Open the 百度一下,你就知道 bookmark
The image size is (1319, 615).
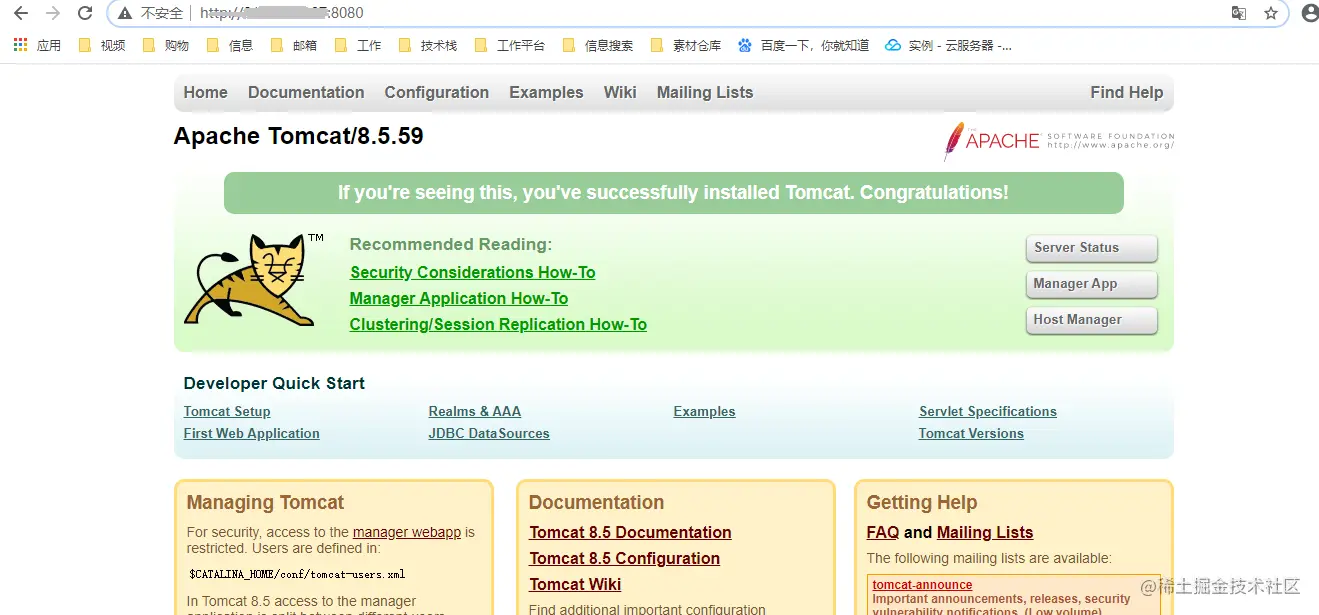[x=804, y=45]
